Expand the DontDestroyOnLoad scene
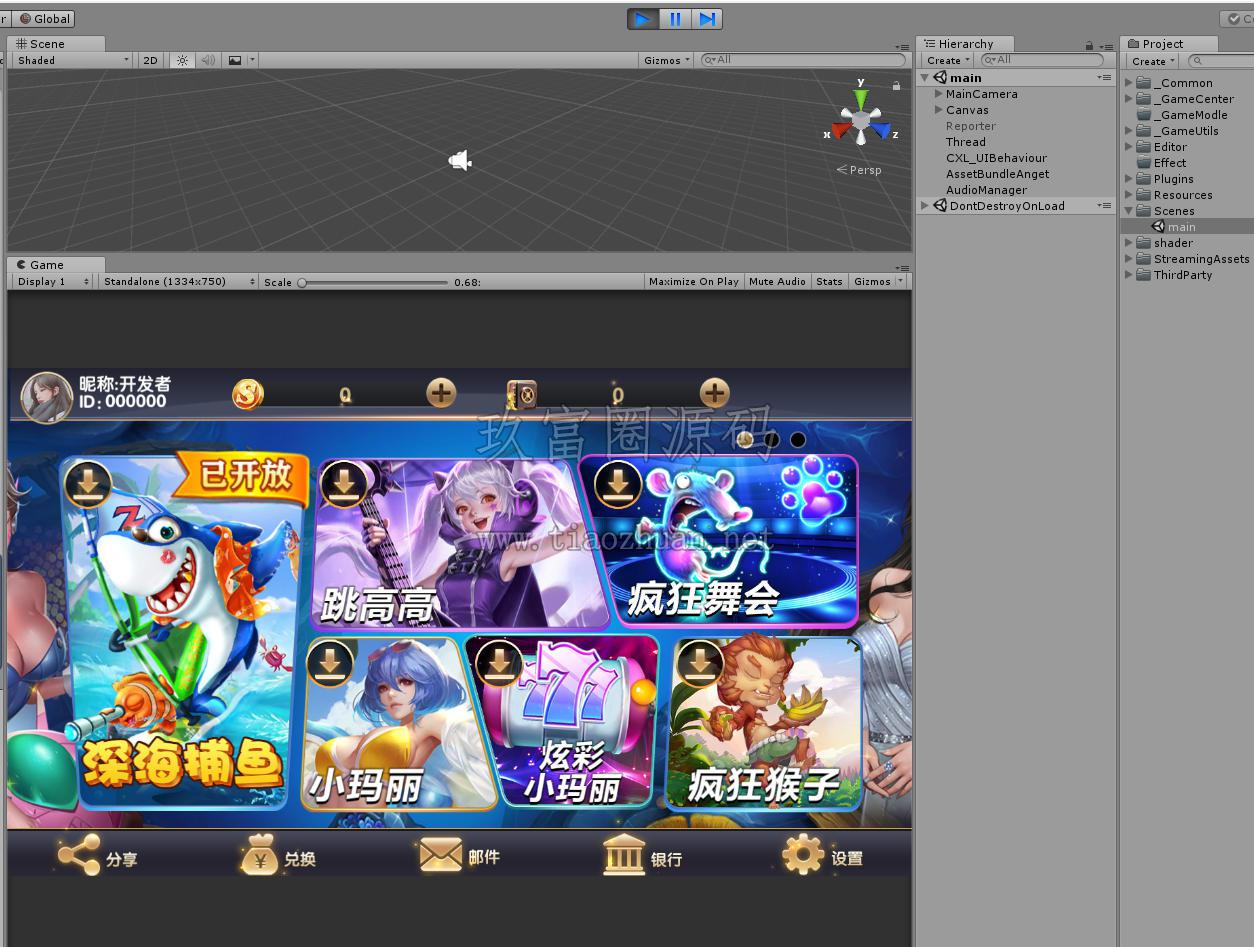 click(x=925, y=206)
